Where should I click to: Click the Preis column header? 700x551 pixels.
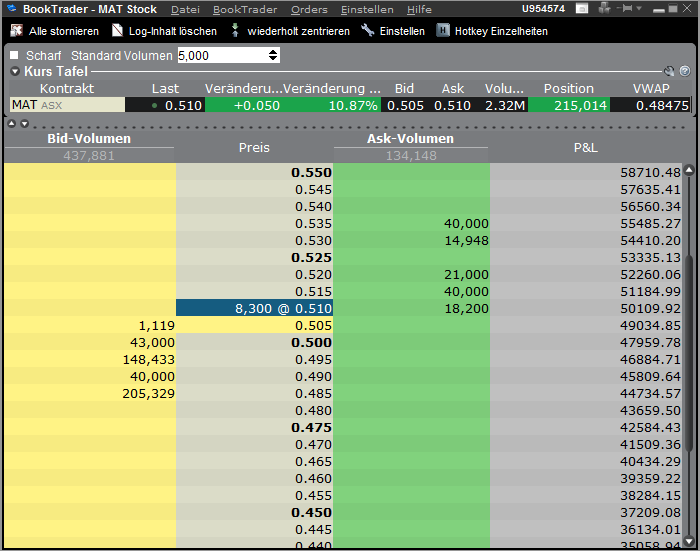point(254,147)
